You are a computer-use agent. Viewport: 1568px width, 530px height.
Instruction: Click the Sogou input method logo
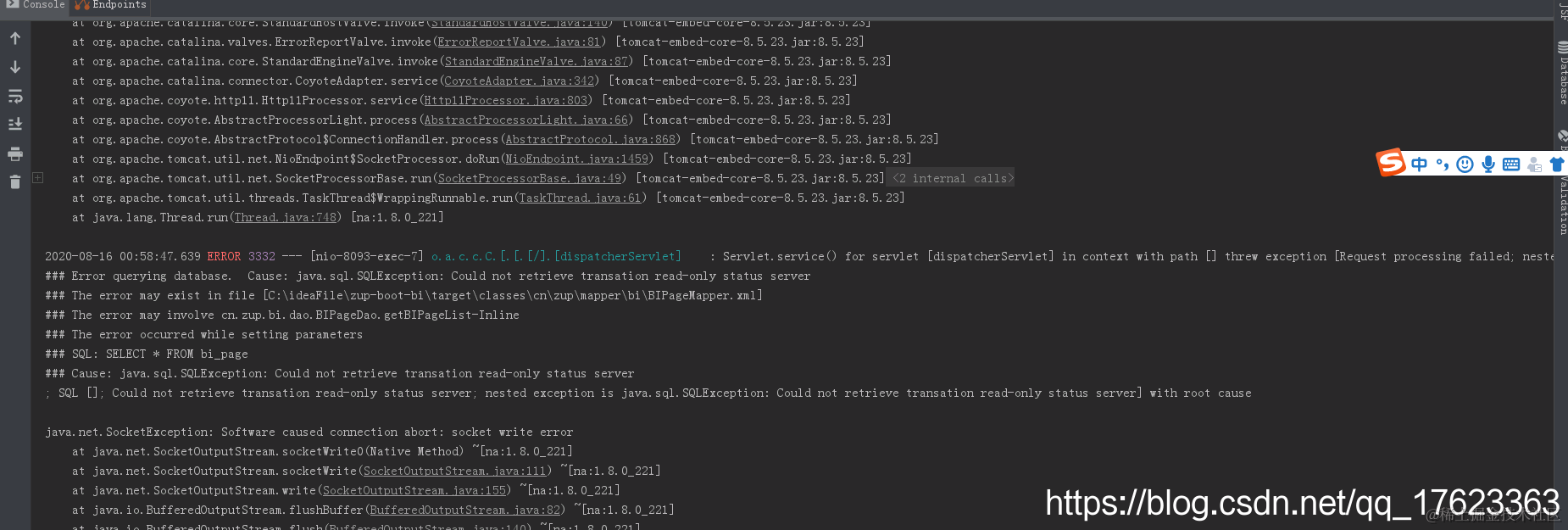[x=1392, y=162]
